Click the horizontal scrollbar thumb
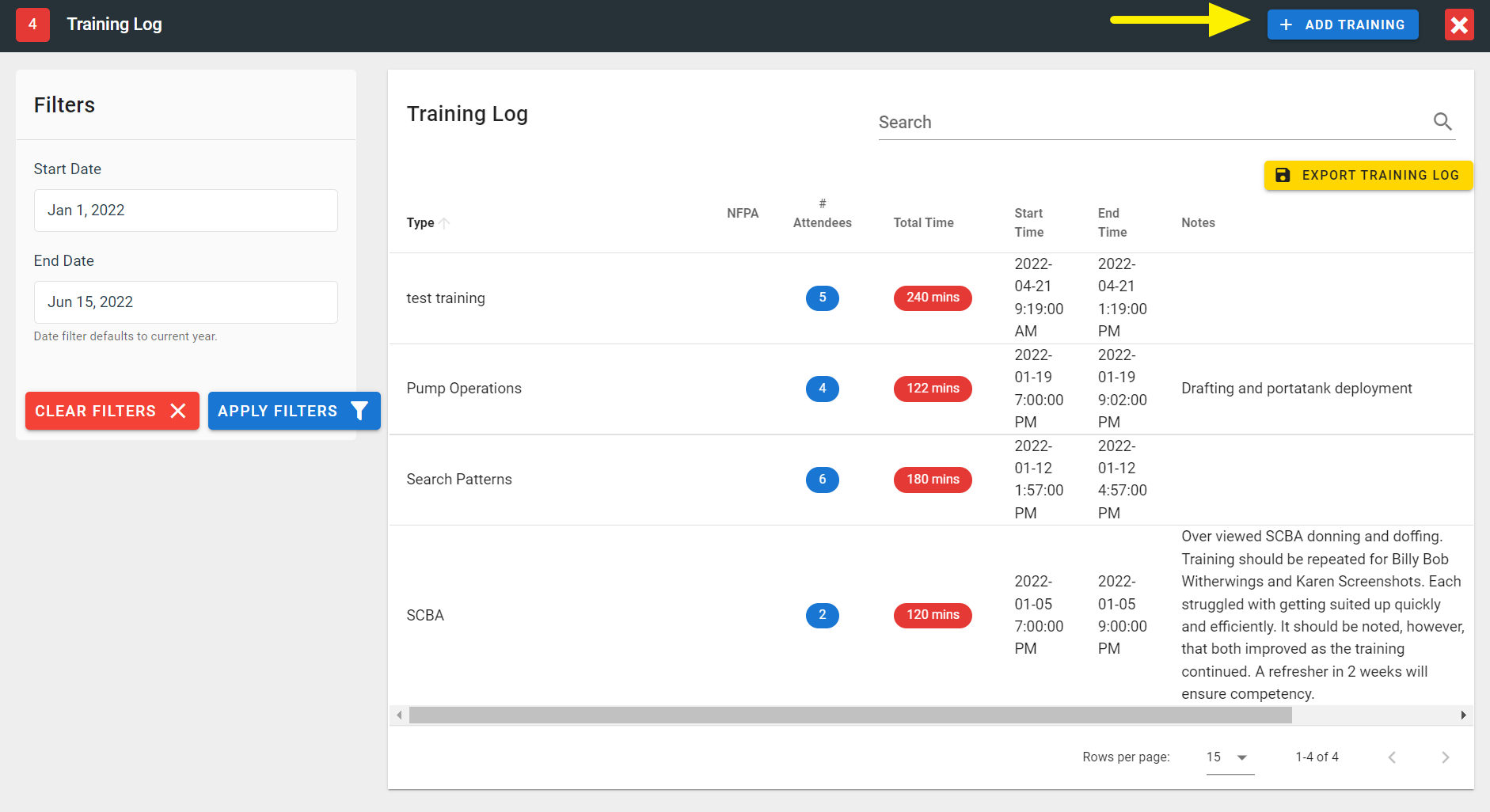 (x=850, y=715)
